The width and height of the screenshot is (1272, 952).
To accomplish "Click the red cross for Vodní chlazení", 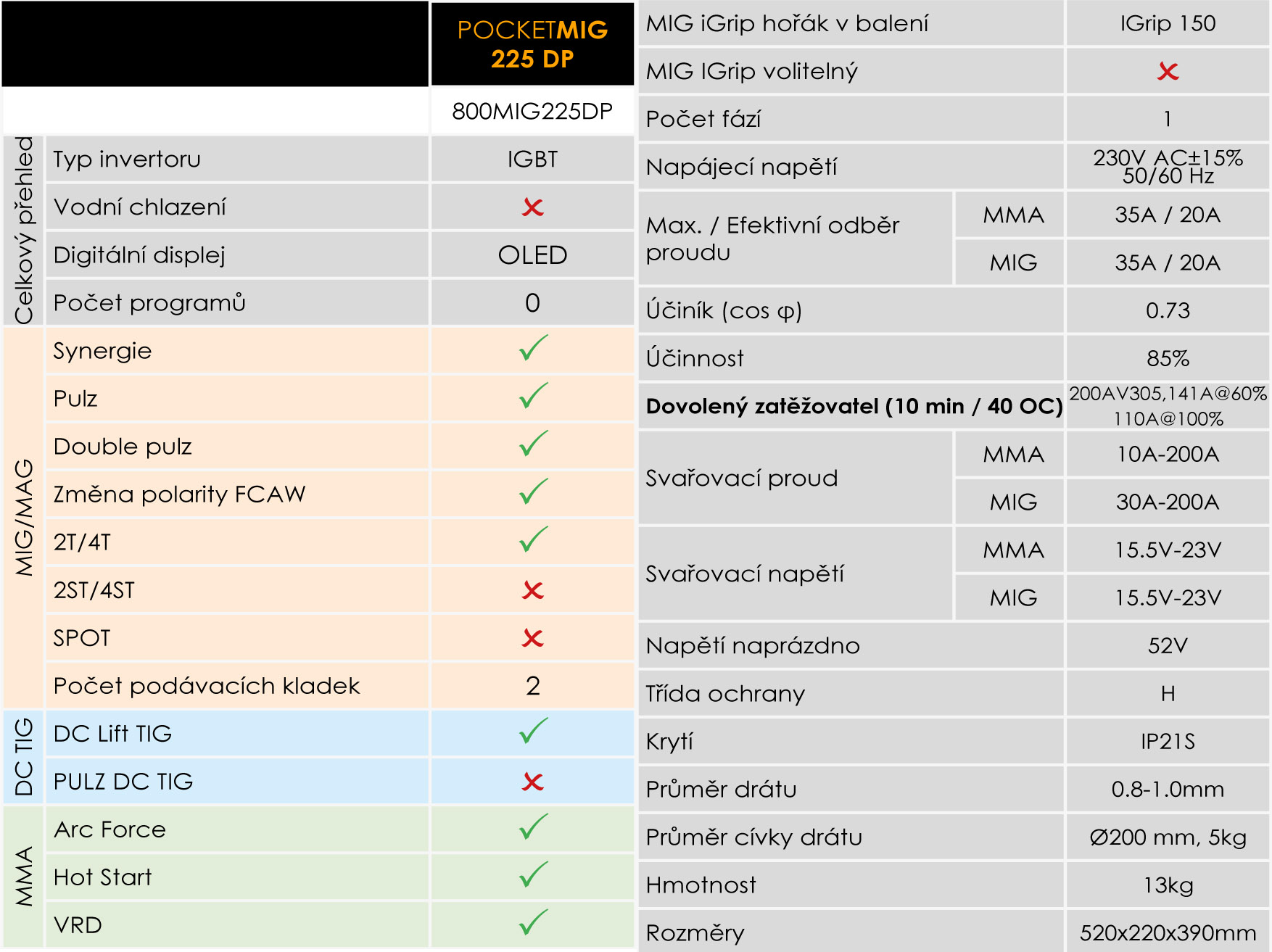I will pos(533,207).
